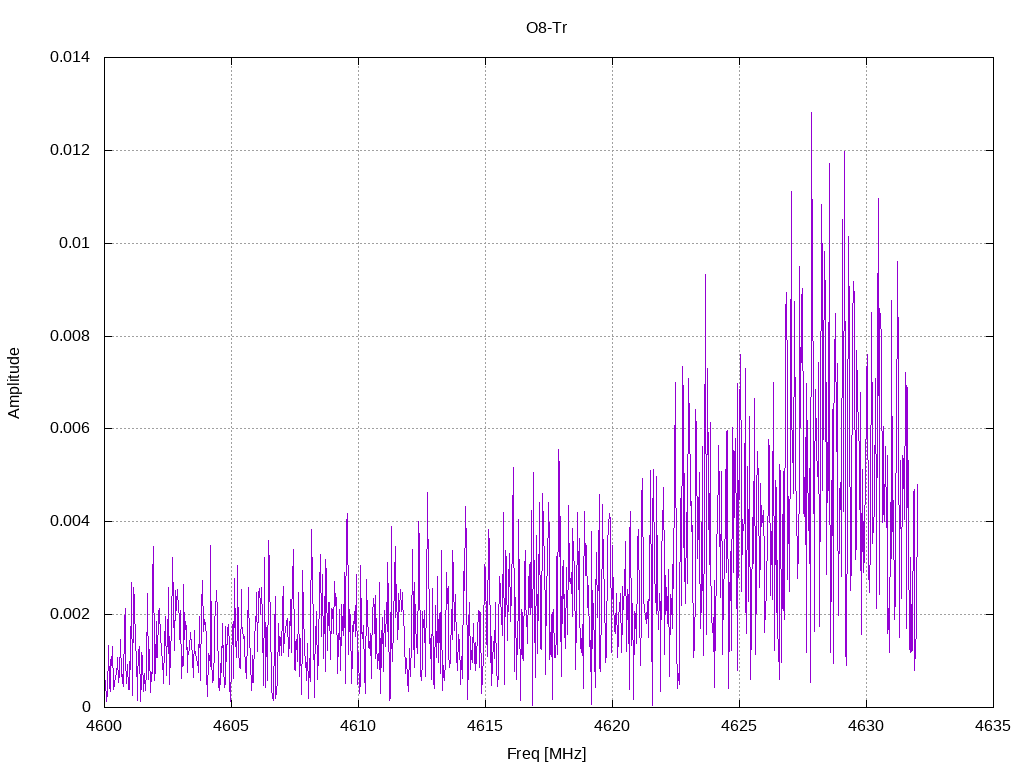Click the 0.01 y-axis tick label
The height and width of the screenshot is (768, 1024).
click(74, 243)
